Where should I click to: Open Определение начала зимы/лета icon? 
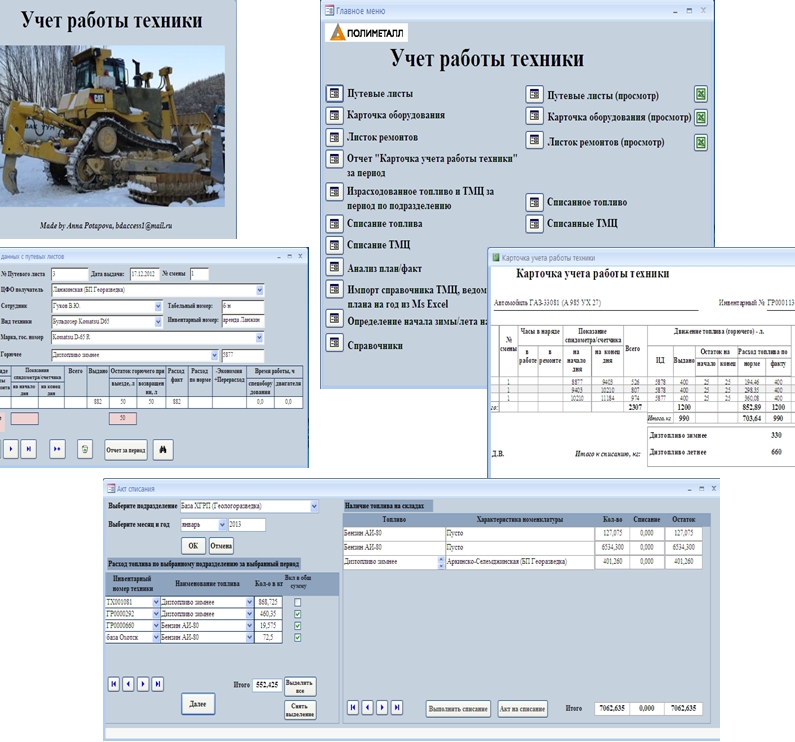tap(334, 319)
